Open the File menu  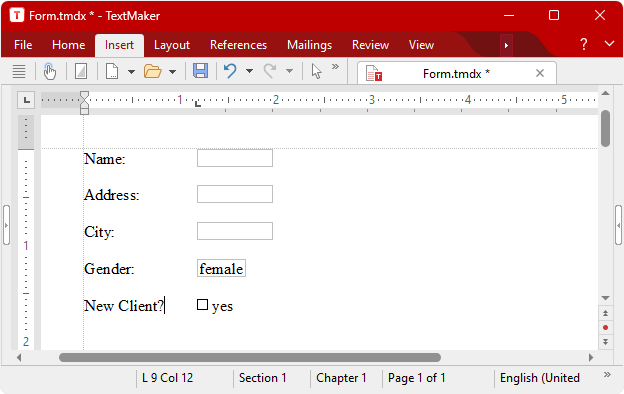23,45
